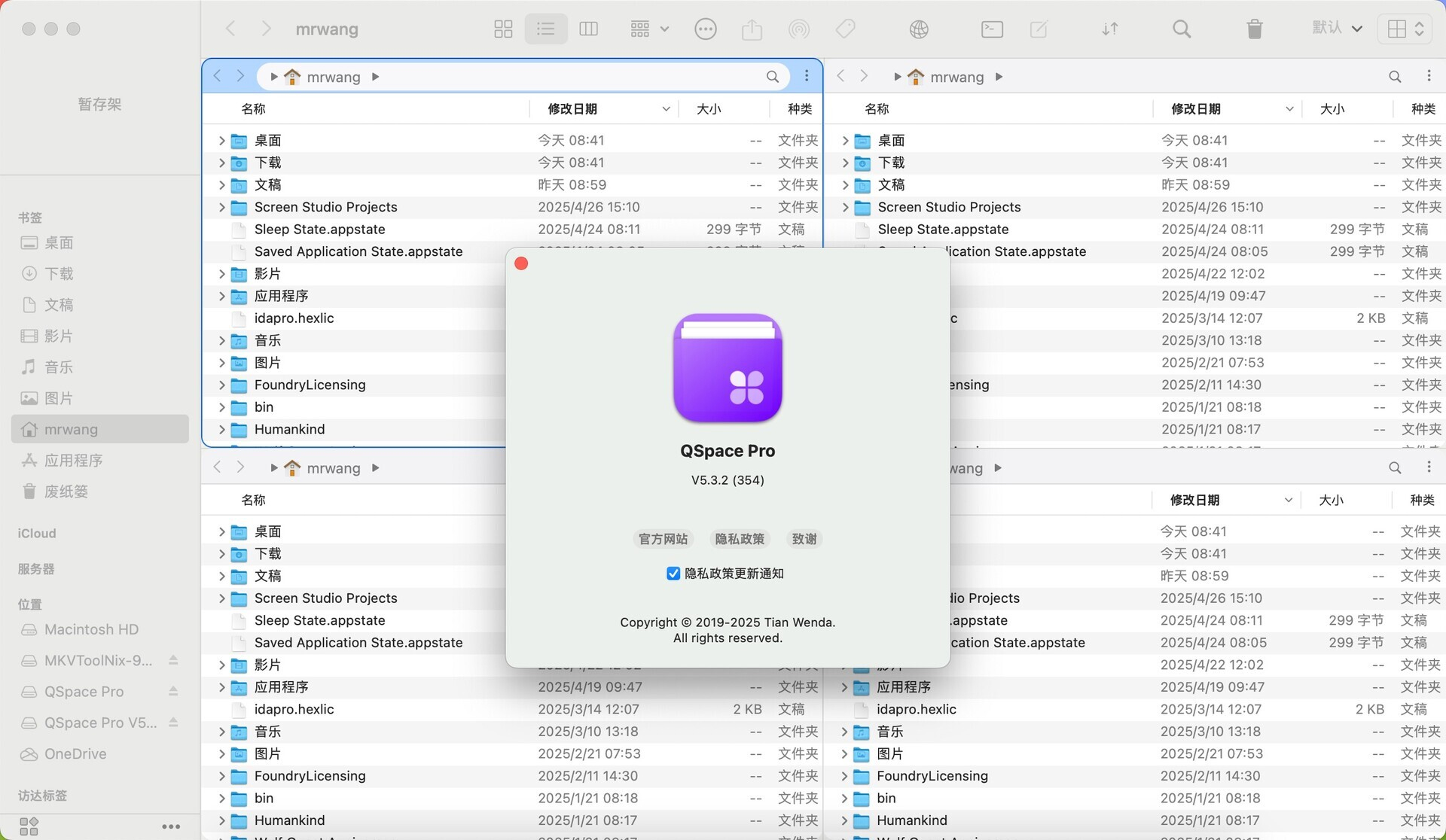
Task: Switch to column view using the toolbar icon
Action: (x=588, y=29)
